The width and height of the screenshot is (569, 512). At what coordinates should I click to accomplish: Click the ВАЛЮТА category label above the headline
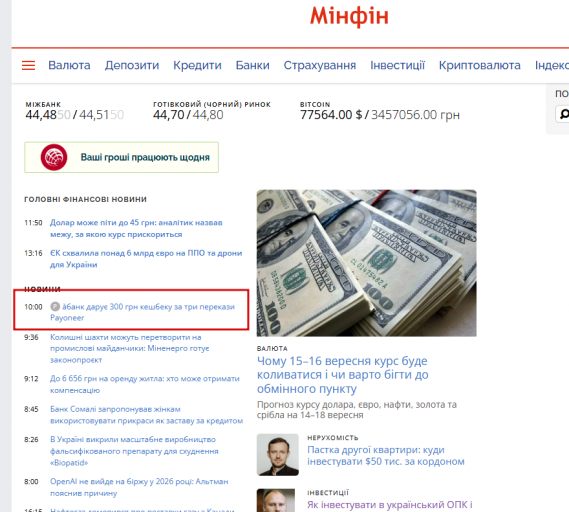coord(272,348)
